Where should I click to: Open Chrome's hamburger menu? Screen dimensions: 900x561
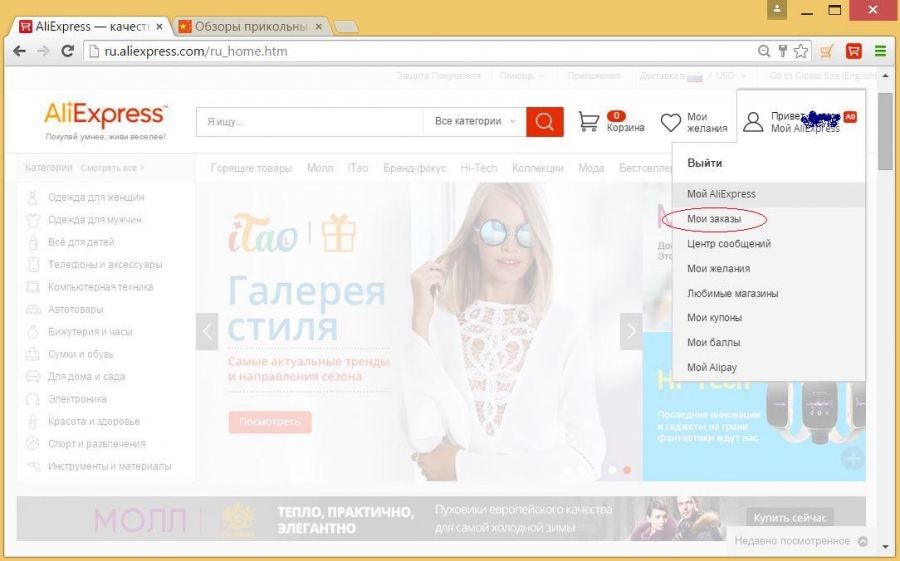(x=880, y=51)
